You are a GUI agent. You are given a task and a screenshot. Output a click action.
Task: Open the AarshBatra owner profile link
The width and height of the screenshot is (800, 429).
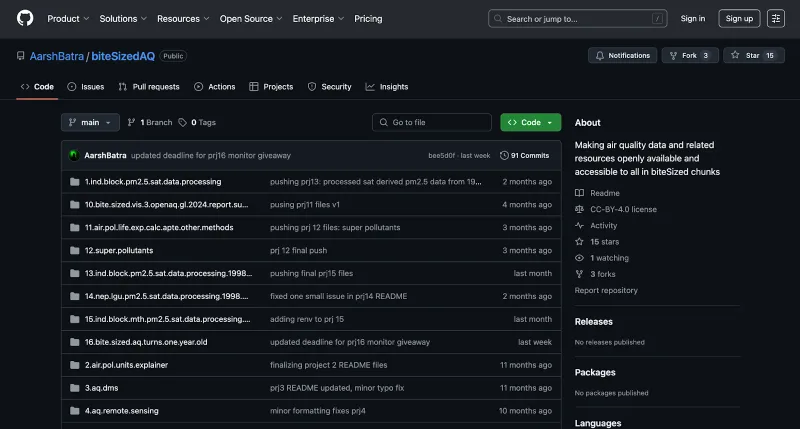click(x=57, y=56)
